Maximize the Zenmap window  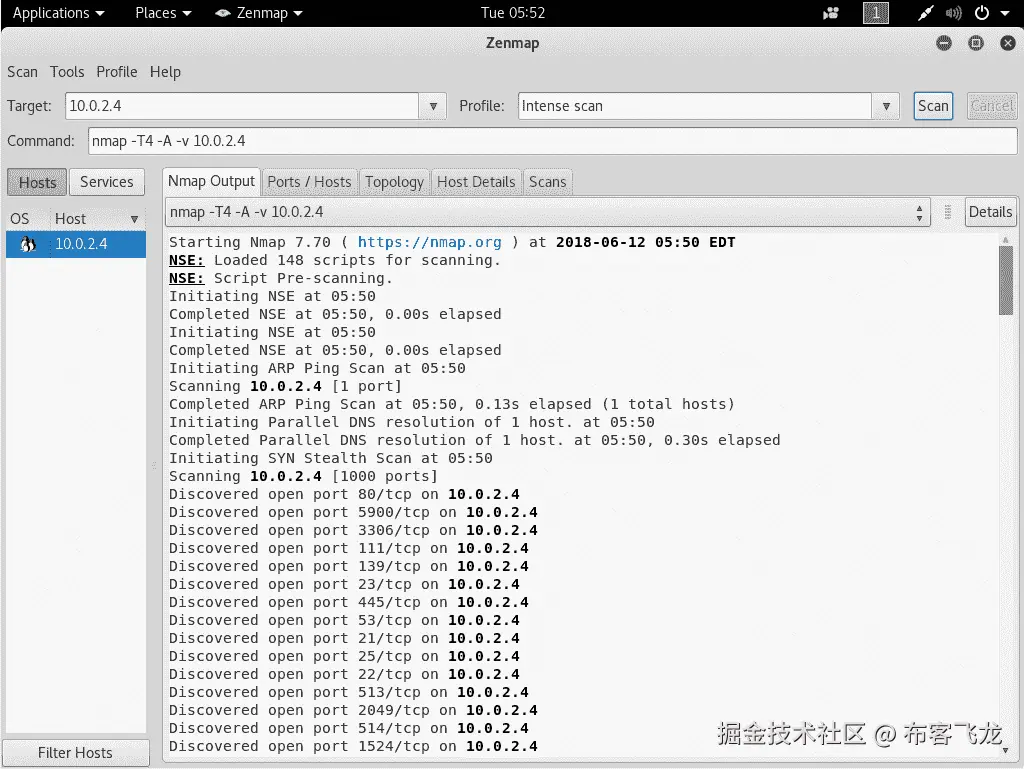(x=976, y=43)
